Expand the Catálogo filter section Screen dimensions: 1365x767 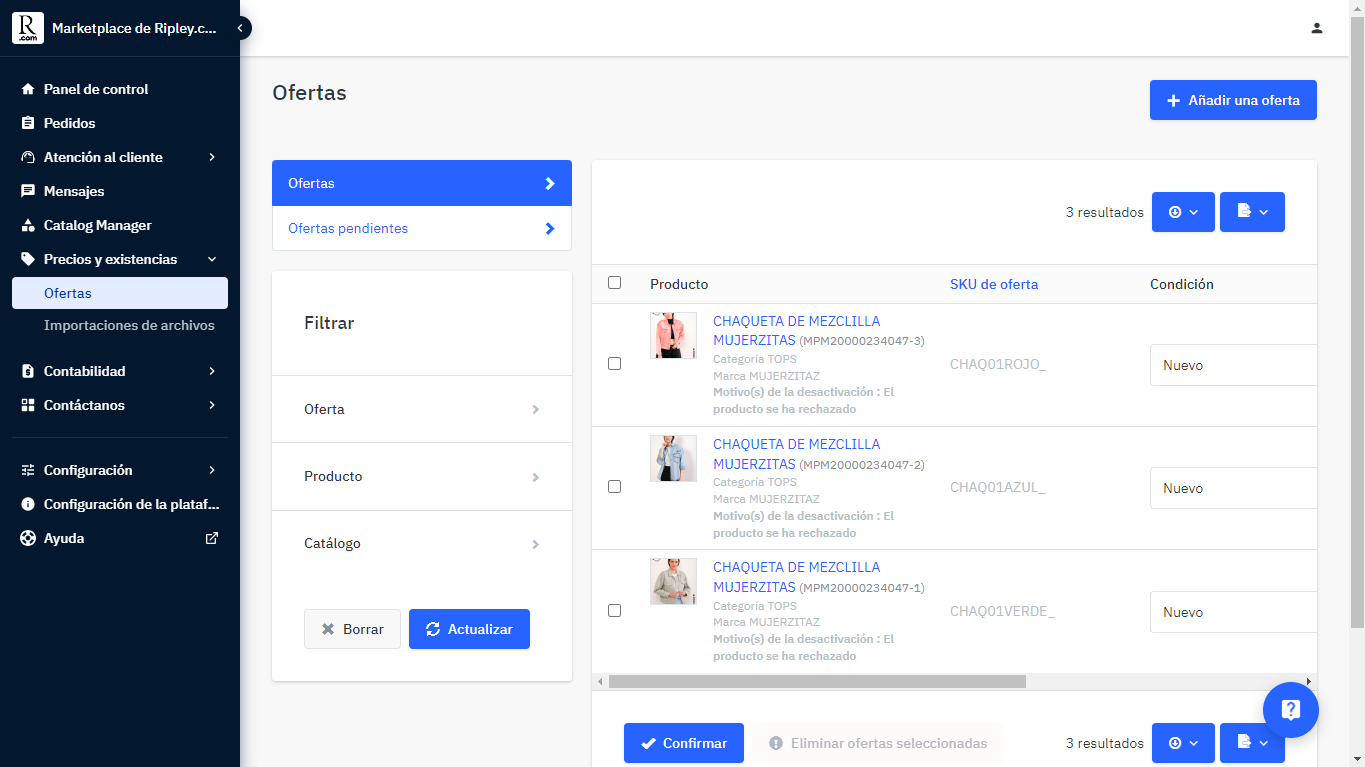(422, 543)
